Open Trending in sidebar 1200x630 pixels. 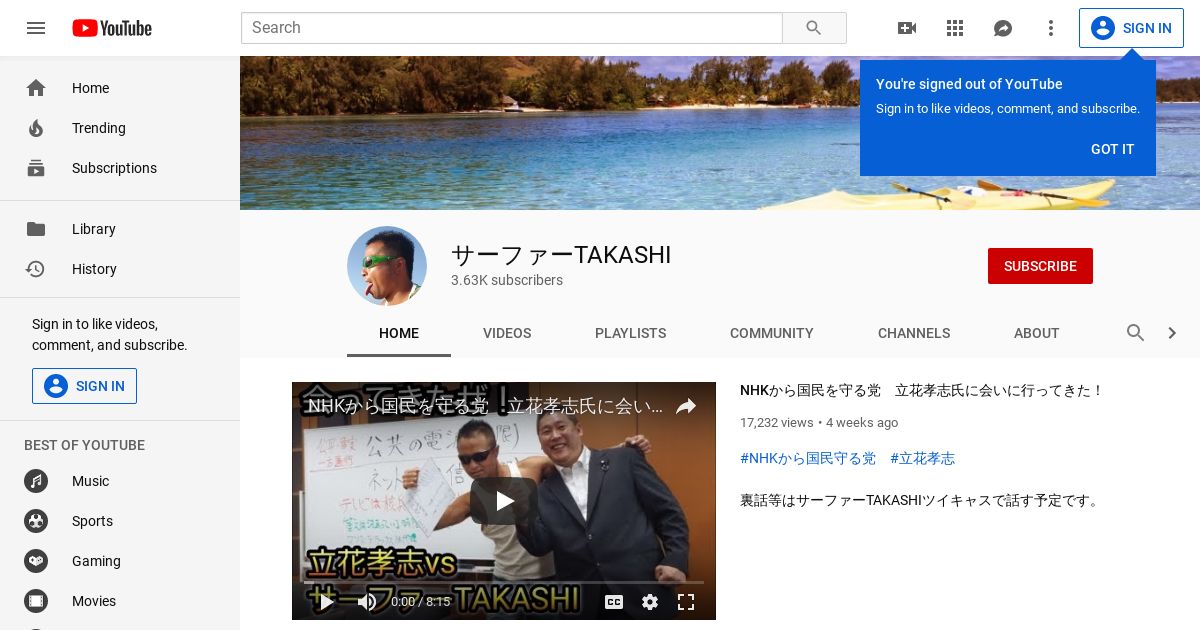point(120,128)
